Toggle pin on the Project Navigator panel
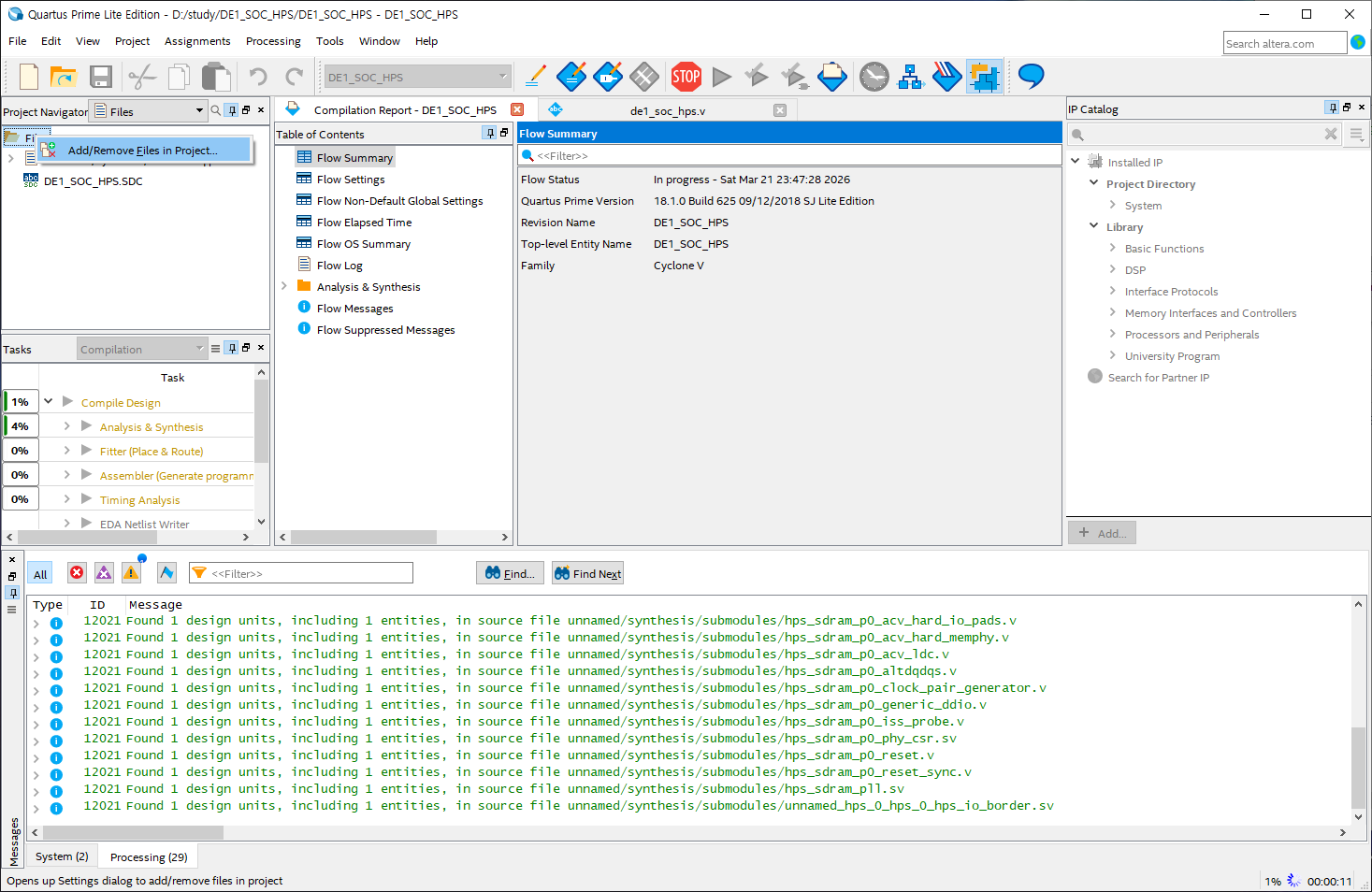 tap(232, 110)
